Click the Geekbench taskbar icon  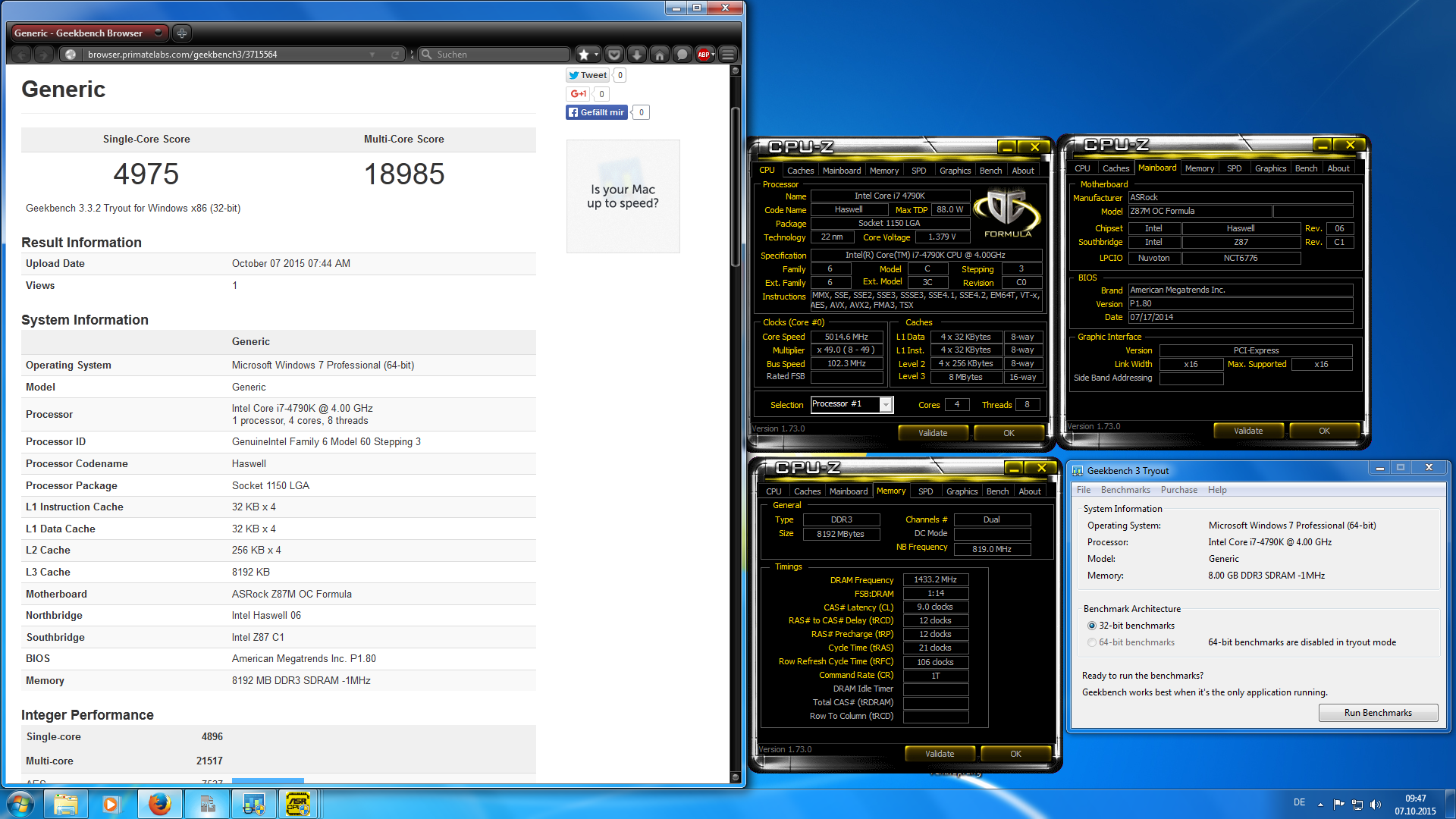(253, 804)
